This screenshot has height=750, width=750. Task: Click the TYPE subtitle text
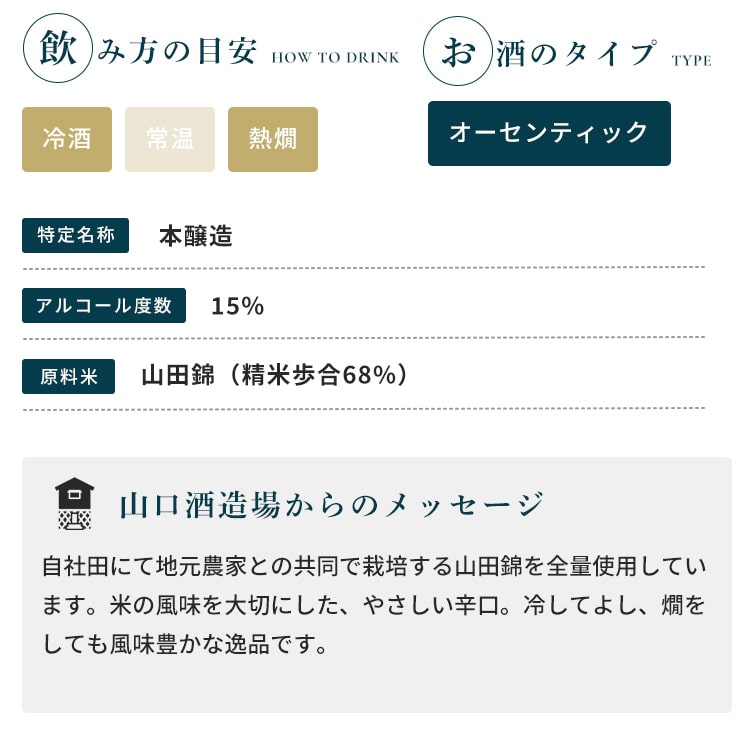point(691,61)
